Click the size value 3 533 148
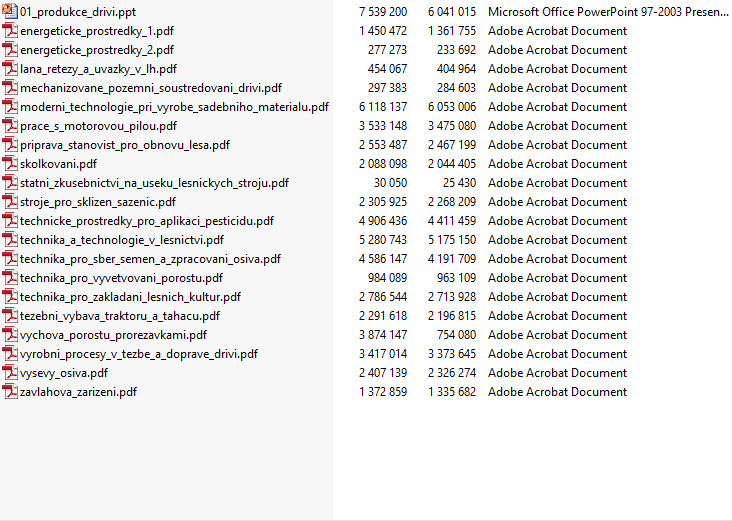732x521 pixels. pyautogui.click(x=383, y=126)
